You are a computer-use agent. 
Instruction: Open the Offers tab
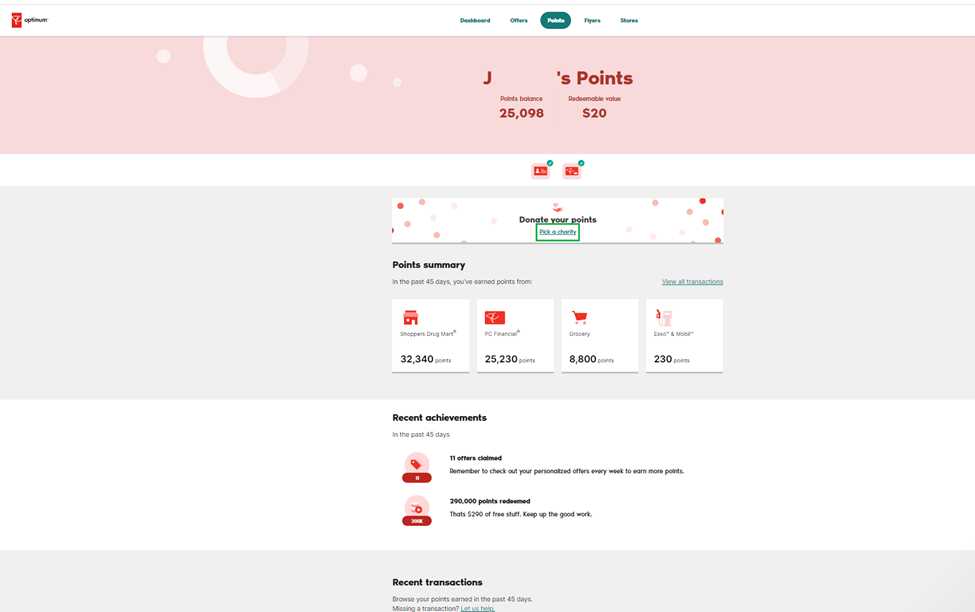click(518, 19)
